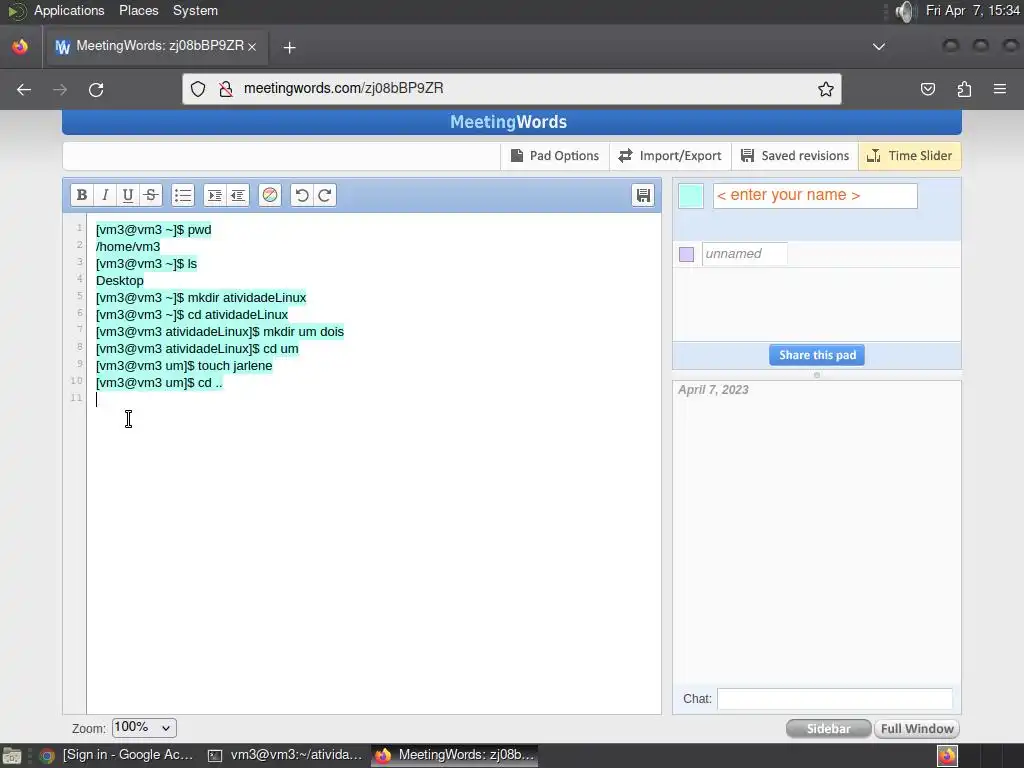
Task: Open Pad Options panel
Action: (554, 156)
